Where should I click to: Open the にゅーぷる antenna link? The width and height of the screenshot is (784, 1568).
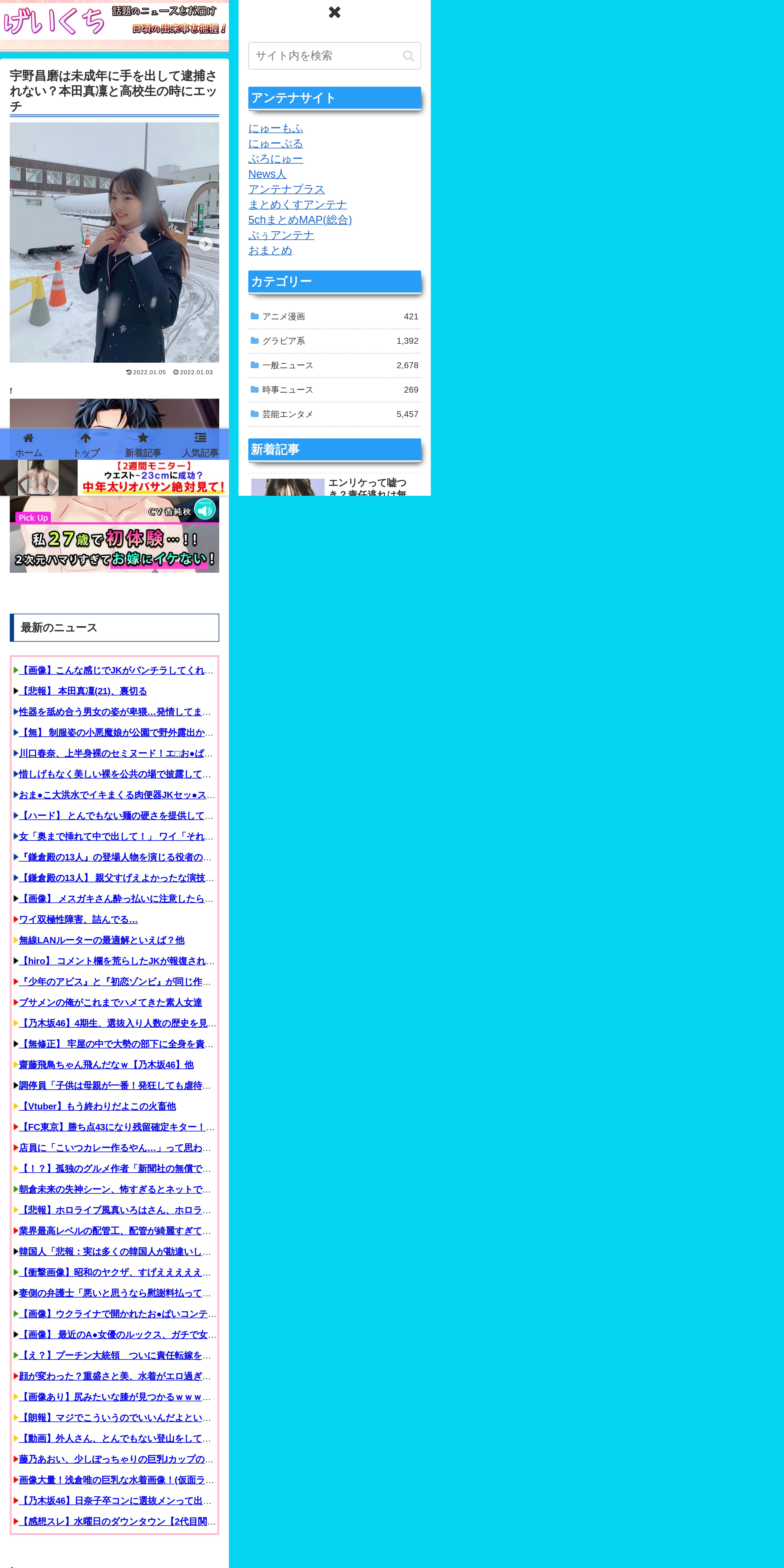point(276,144)
